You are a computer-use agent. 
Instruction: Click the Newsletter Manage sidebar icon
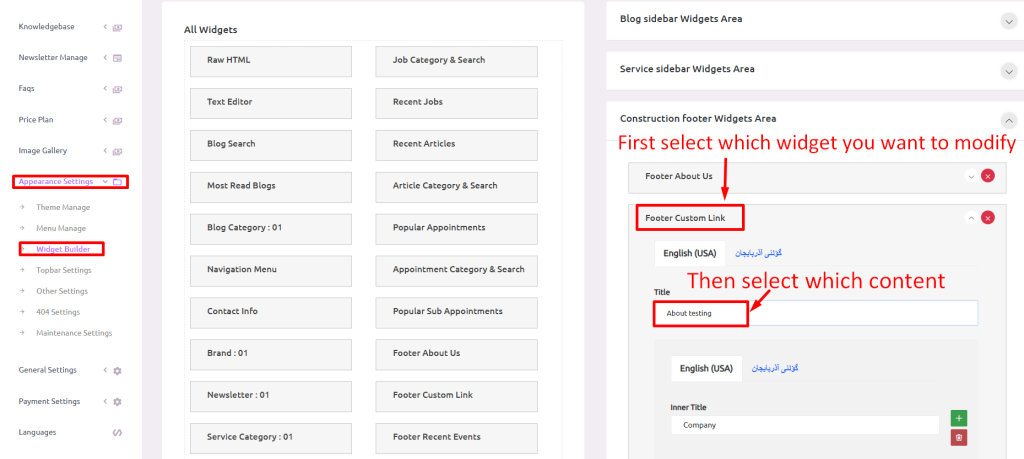(118, 57)
